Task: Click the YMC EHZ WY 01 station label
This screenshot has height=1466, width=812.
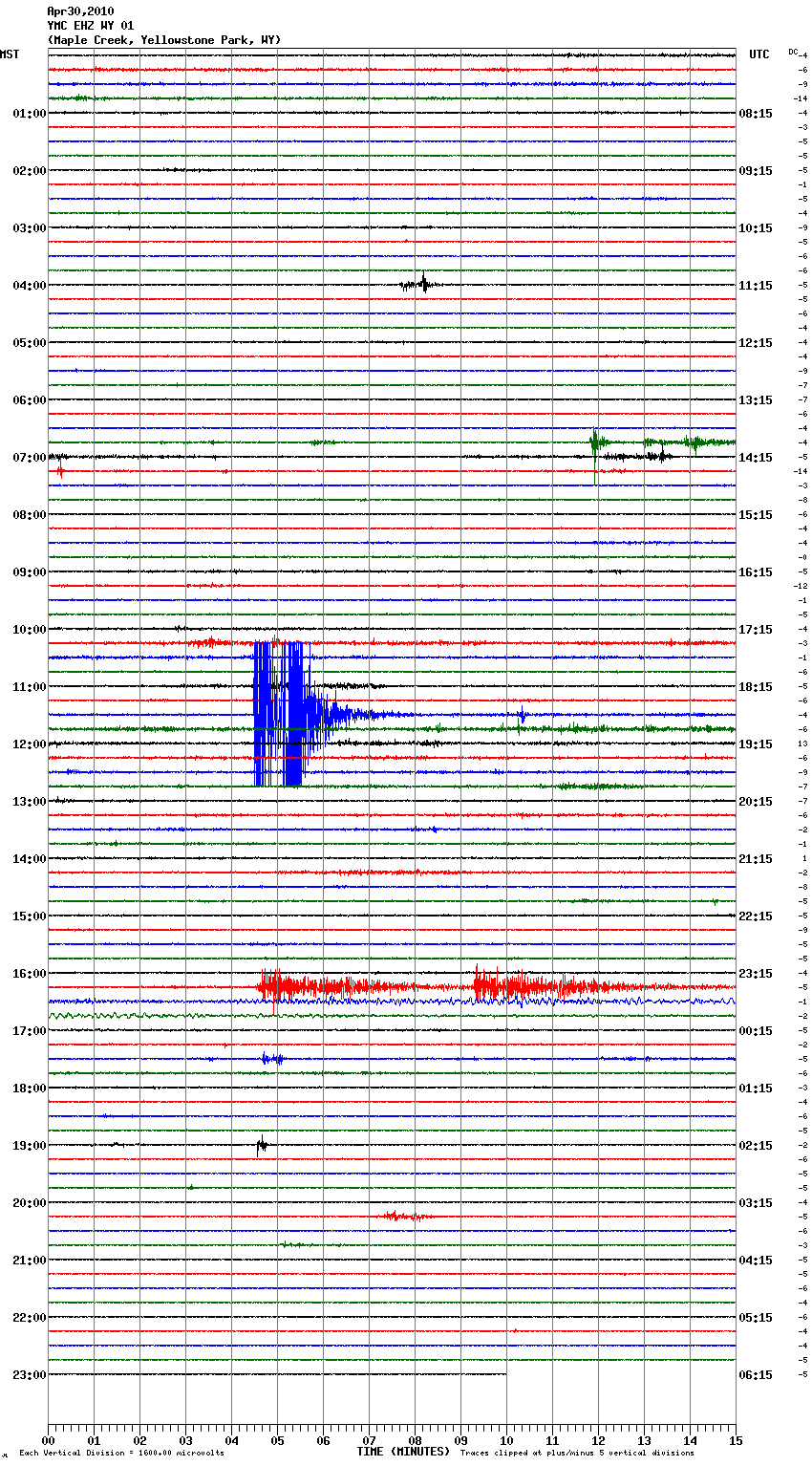Action: 91,26
